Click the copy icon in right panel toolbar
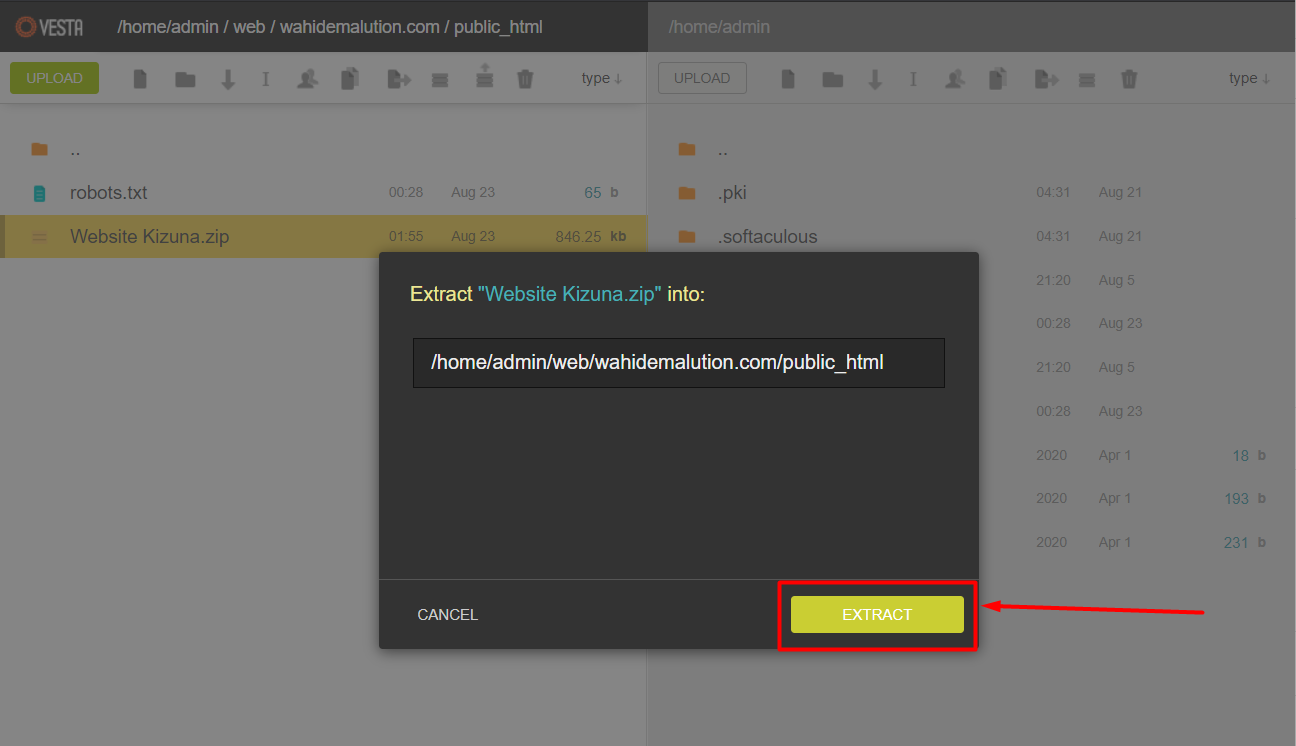This screenshot has height=746, width=1296. pos(997,78)
